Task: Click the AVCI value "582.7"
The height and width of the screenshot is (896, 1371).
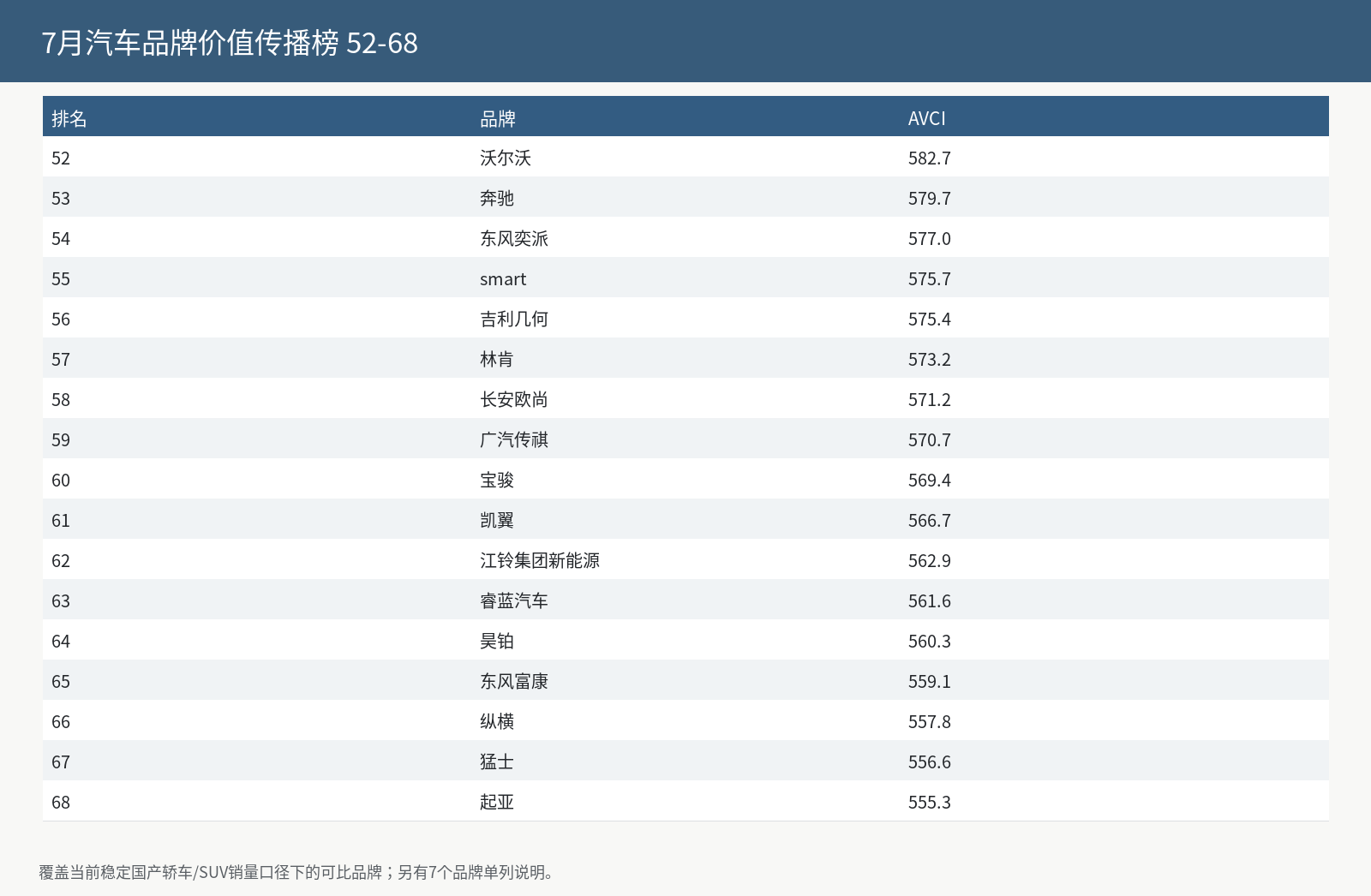Action: point(930,158)
